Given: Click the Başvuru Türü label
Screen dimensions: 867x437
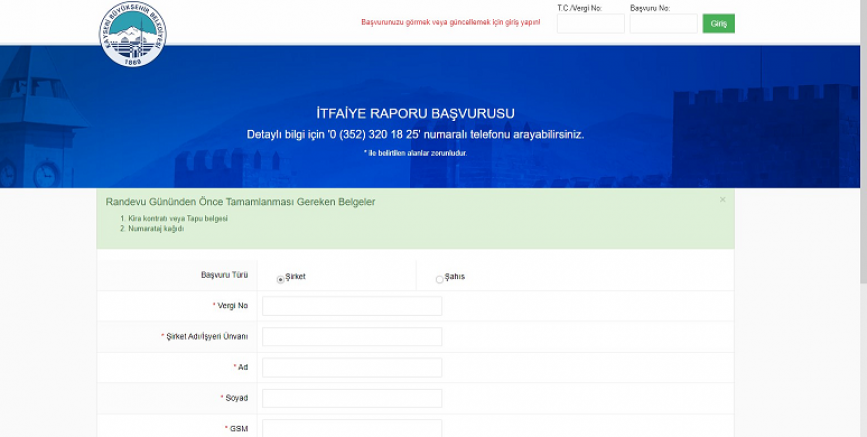Looking at the screenshot, I should point(224,275).
